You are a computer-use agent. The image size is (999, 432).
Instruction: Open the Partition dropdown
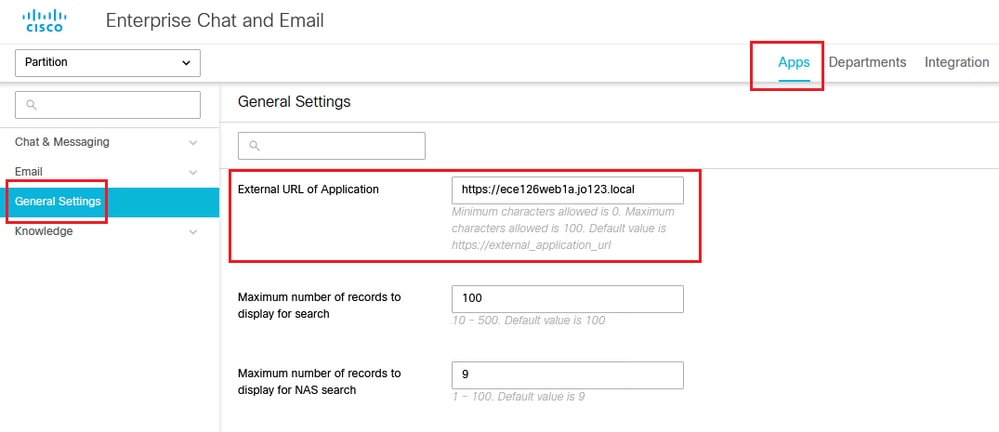pyautogui.click(x=108, y=63)
